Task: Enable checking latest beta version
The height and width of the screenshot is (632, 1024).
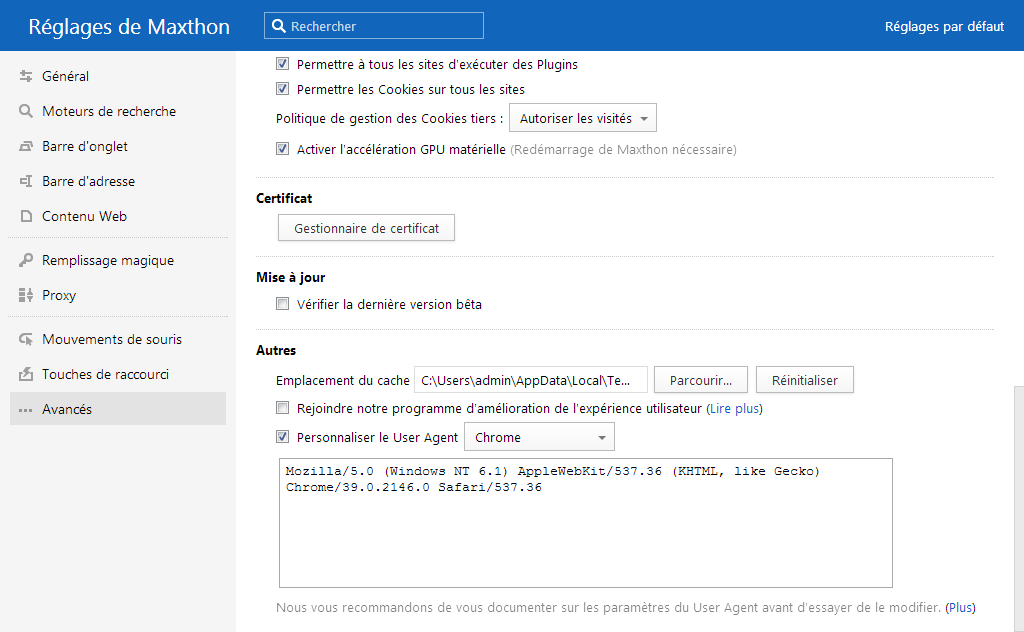Action: pos(282,304)
